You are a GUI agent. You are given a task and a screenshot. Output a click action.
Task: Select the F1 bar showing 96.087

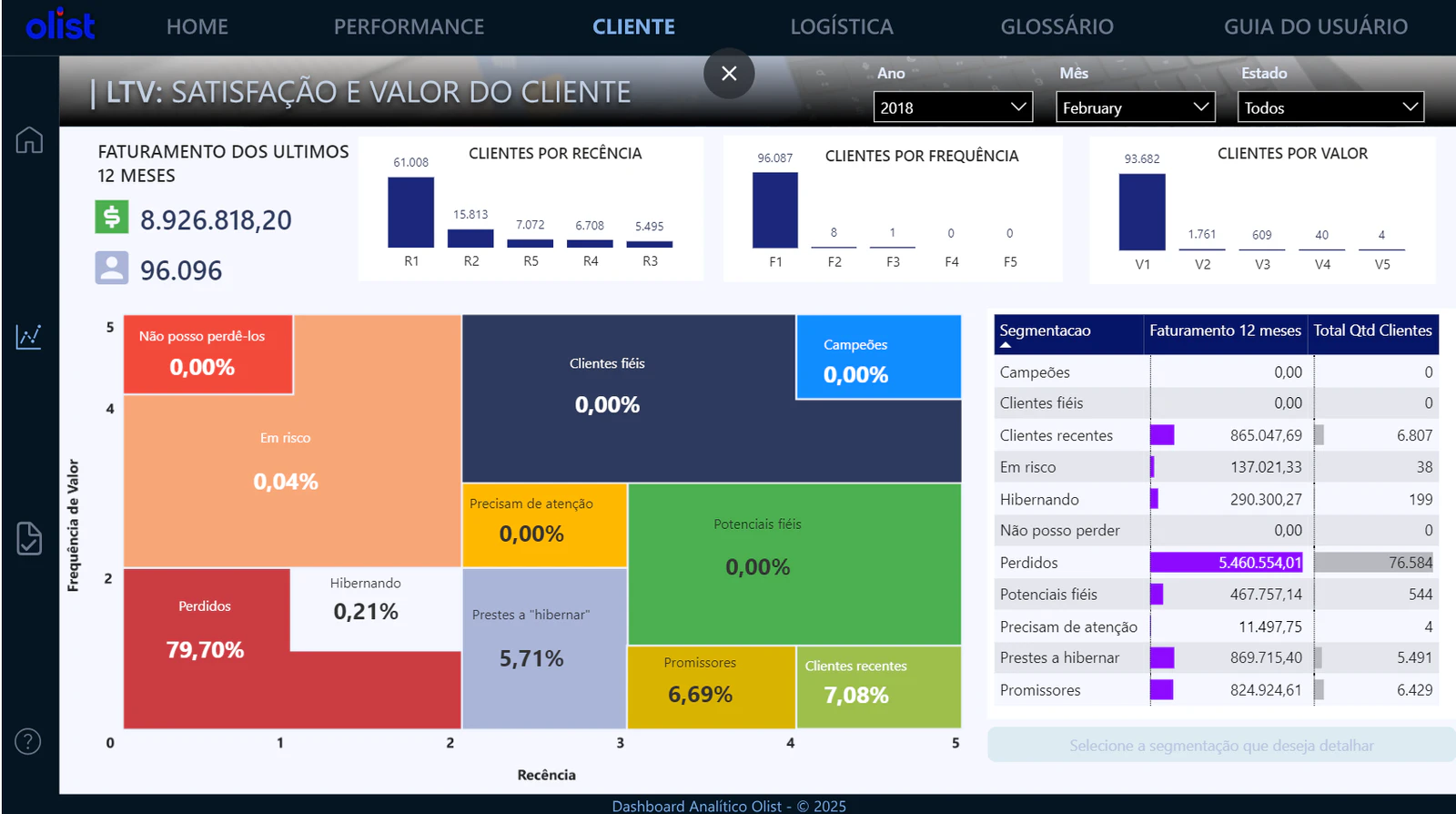(x=775, y=210)
